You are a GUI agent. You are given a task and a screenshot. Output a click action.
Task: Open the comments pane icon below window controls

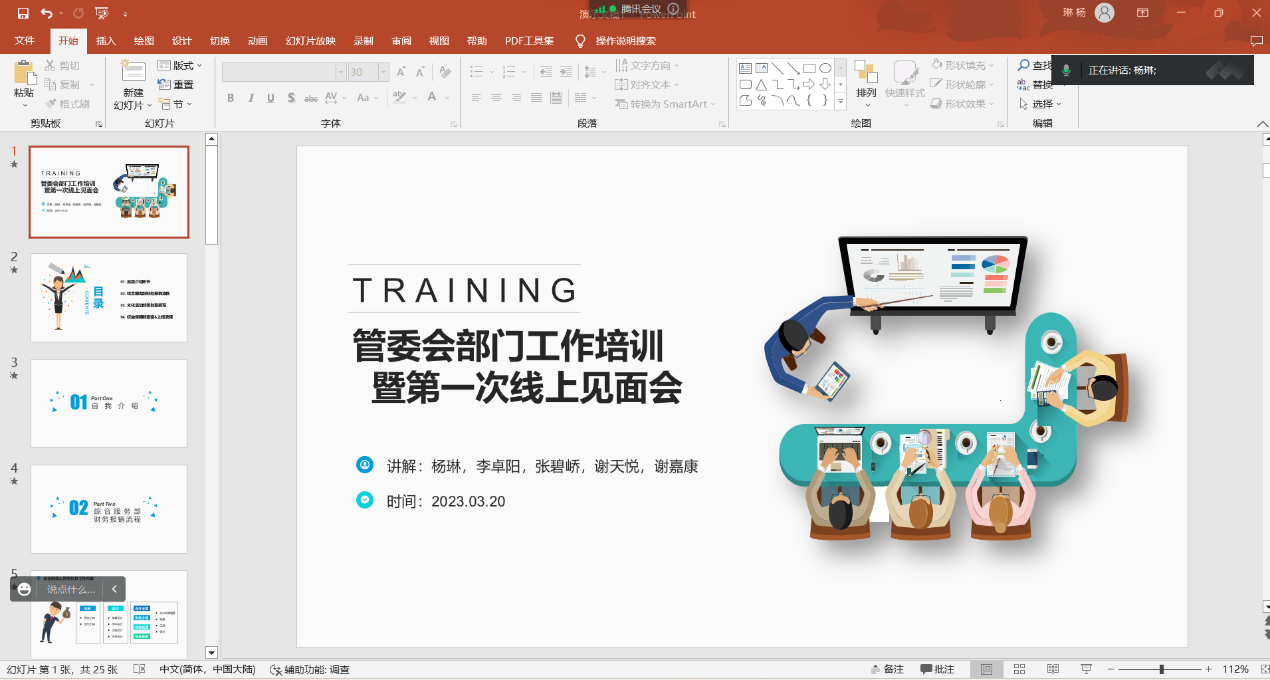pyautogui.click(x=1257, y=41)
